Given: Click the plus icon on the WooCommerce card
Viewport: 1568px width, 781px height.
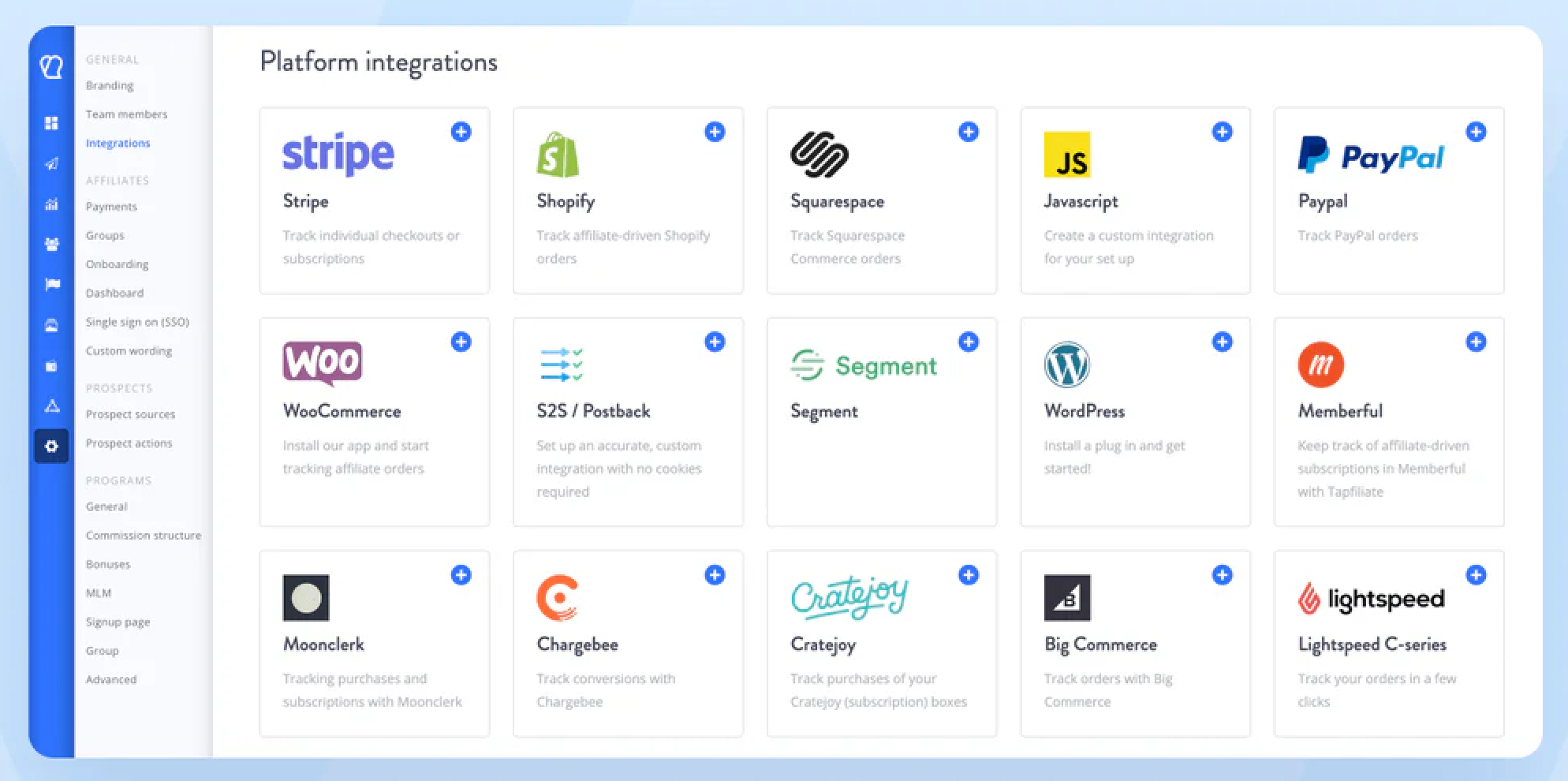Looking at the screenshot, I should pos(461,342).
